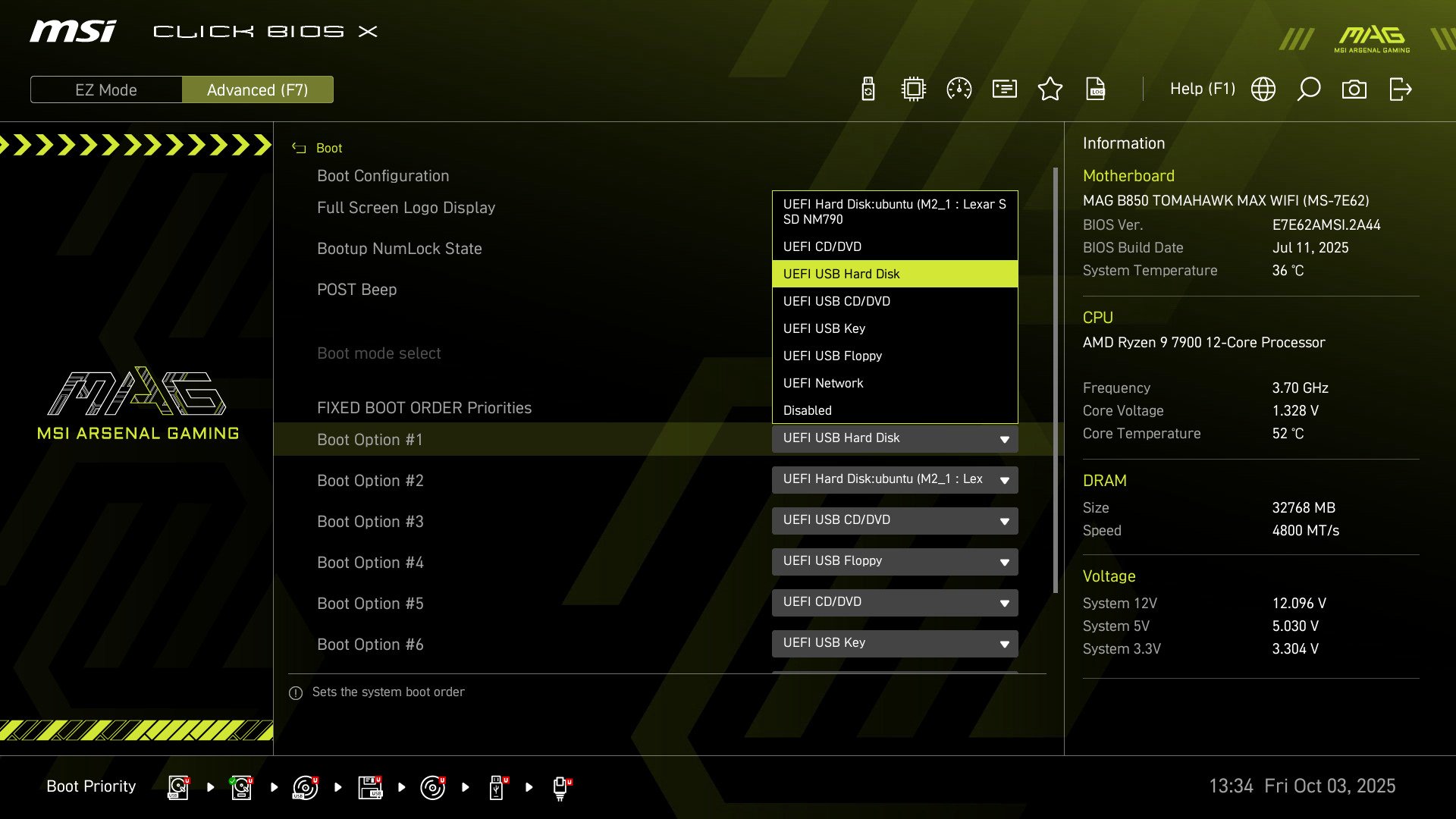Switch to EZ Mode tab
The image size is (1456, 819).
pyautogui.click(x=105, y=89)
